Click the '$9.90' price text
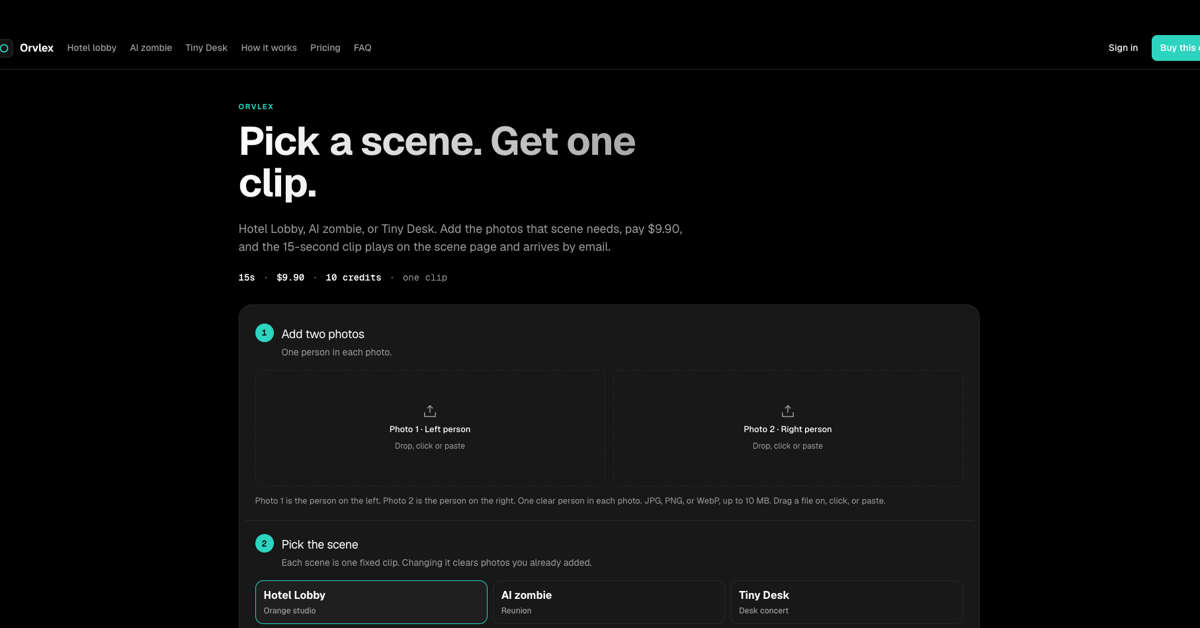The image size is (1200, 628). [290, 278]
